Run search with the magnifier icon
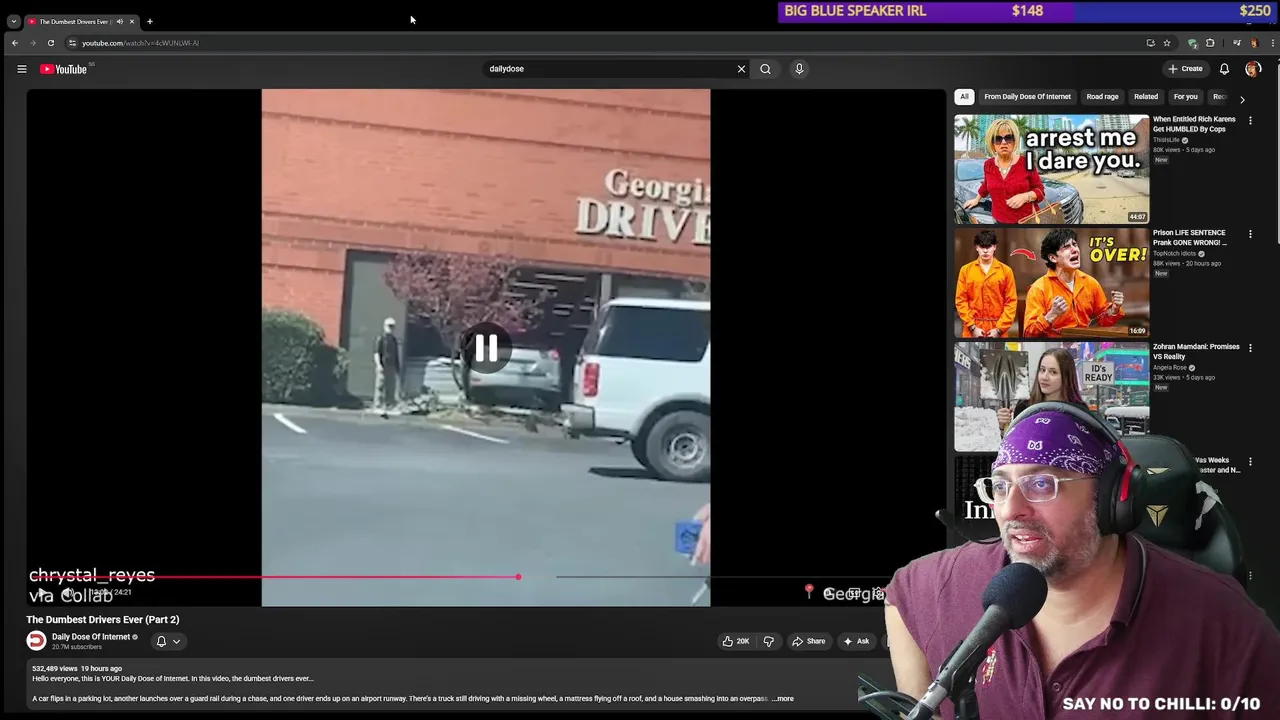This screenshot has width=1280, height=720. [765, 69]
